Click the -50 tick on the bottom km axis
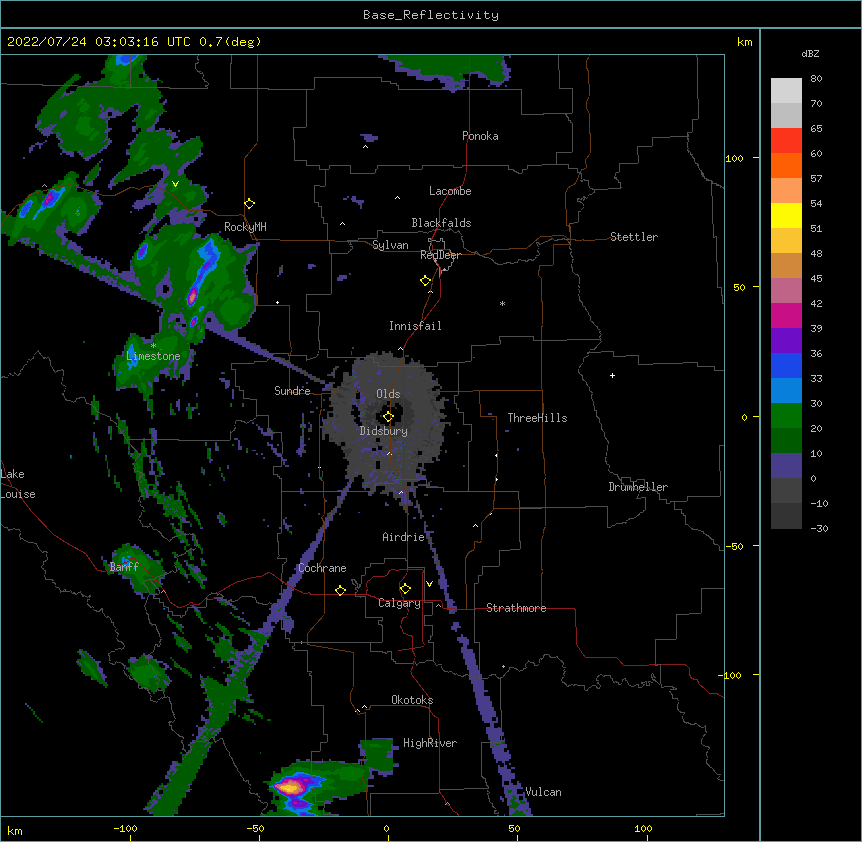Screen dimensions: 862x842 tap(255, 829)
